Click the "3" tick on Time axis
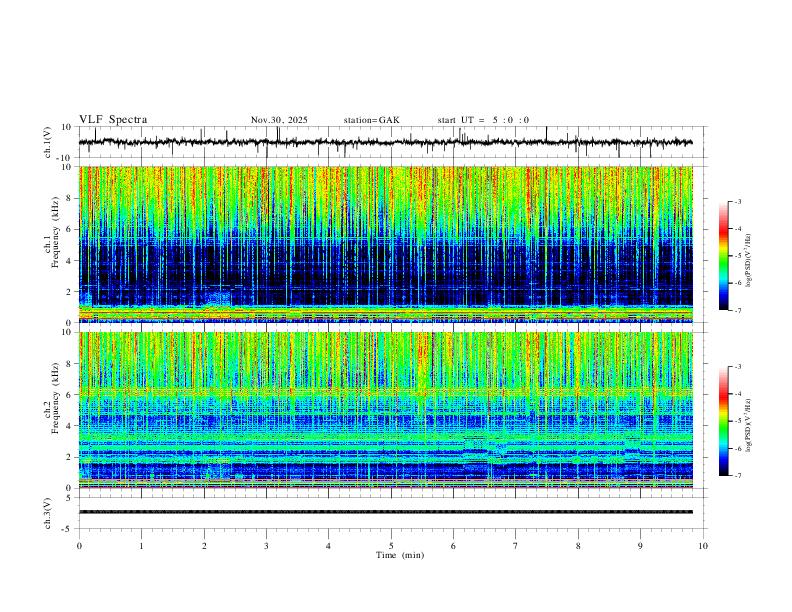The width and height of the screenshot is (792, 612). click(x=266, y=546)
